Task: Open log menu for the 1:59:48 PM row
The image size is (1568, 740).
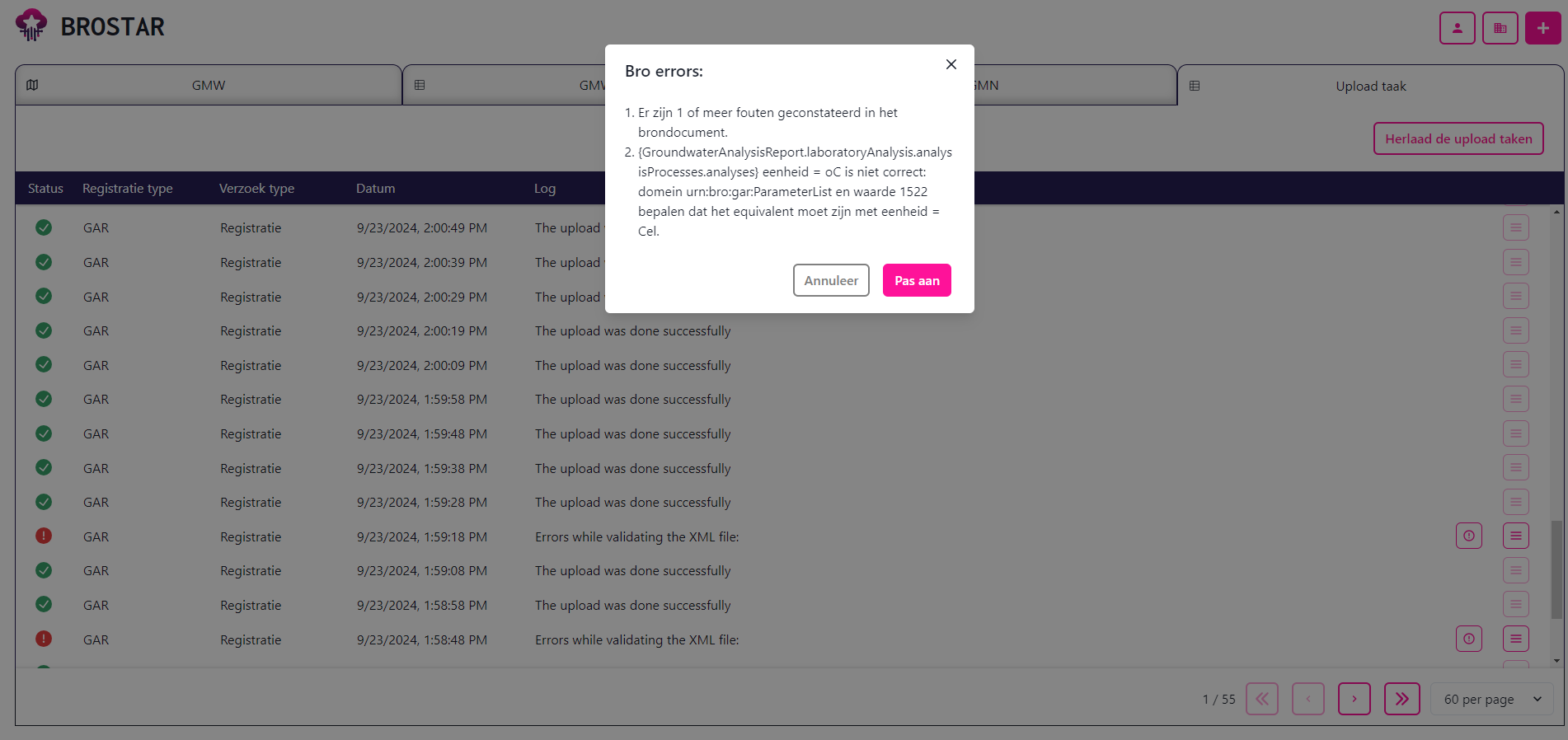Action: coord(1516,433)
